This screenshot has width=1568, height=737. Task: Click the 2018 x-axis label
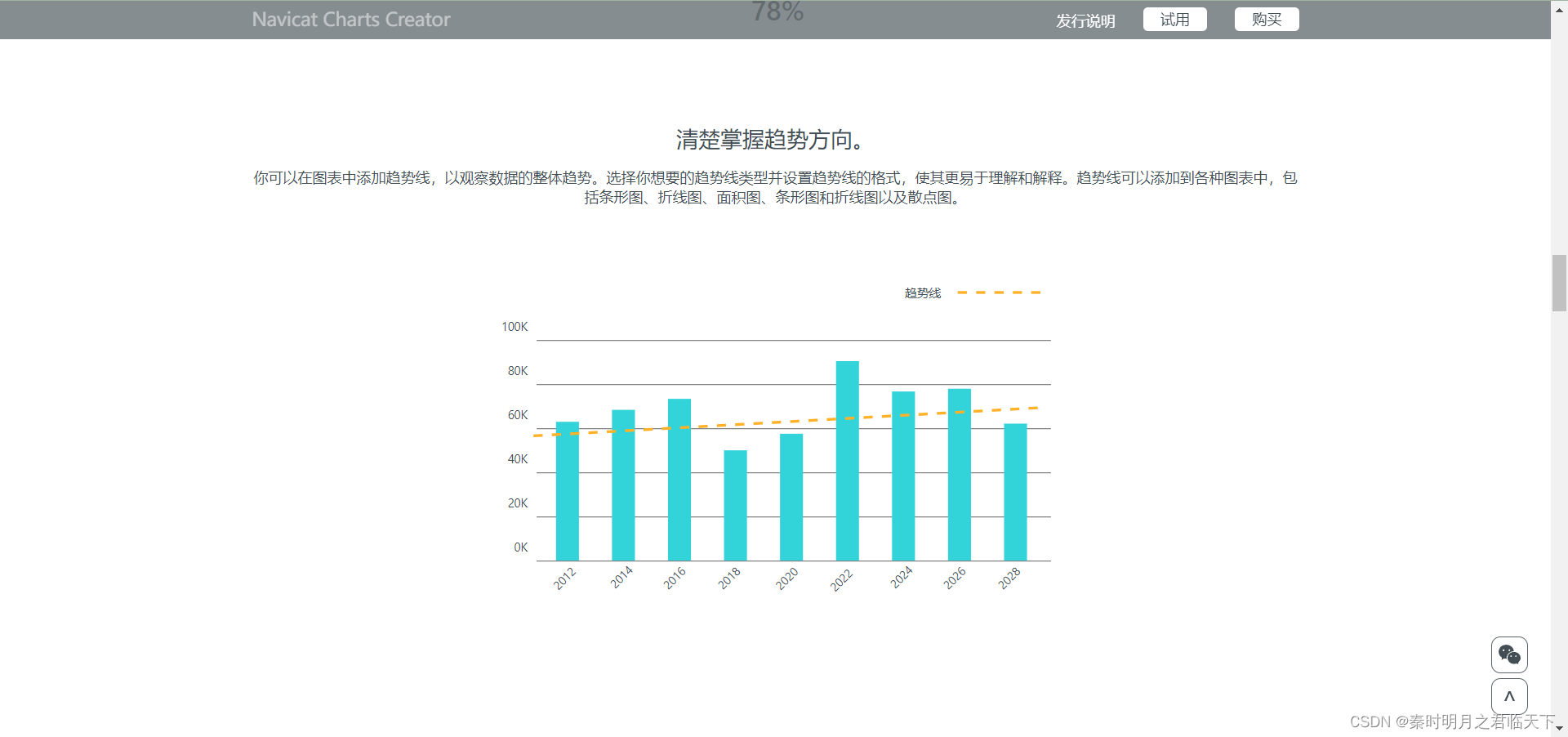point(729,578)
